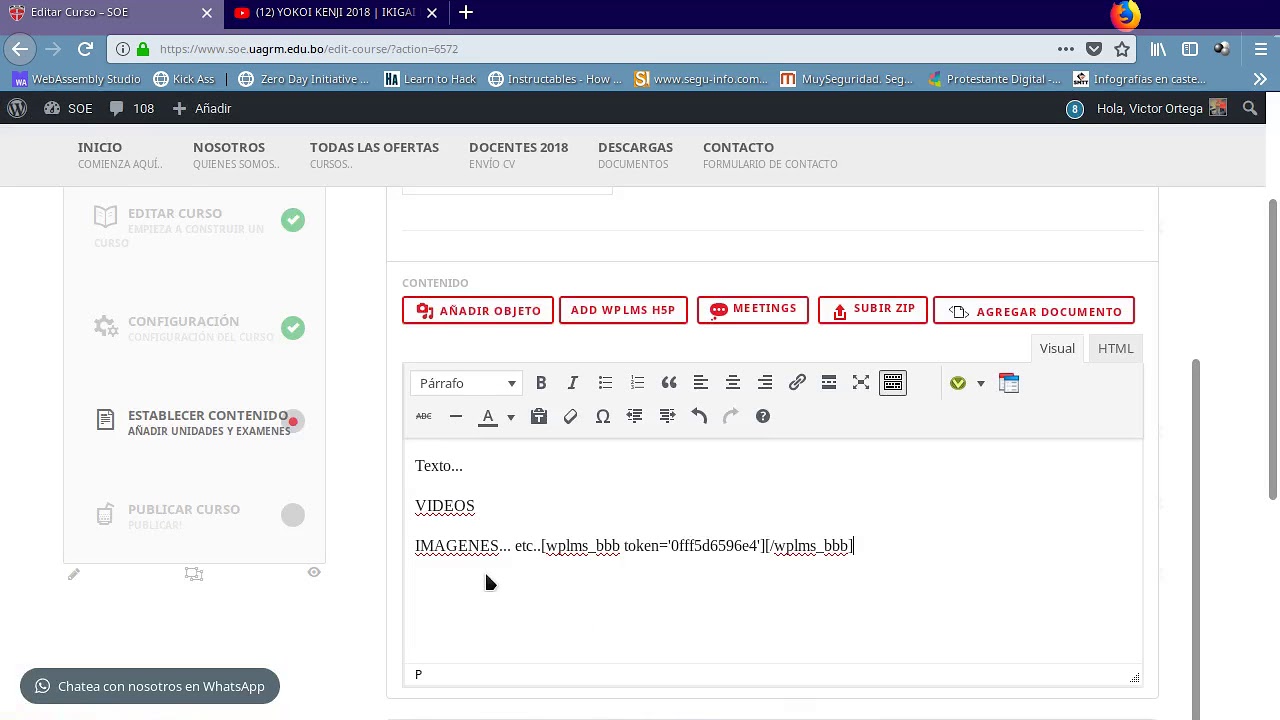This screenshot has width=1280, height=720.
Task: Bookmark this page with the star
Action: coord(1122,49)
